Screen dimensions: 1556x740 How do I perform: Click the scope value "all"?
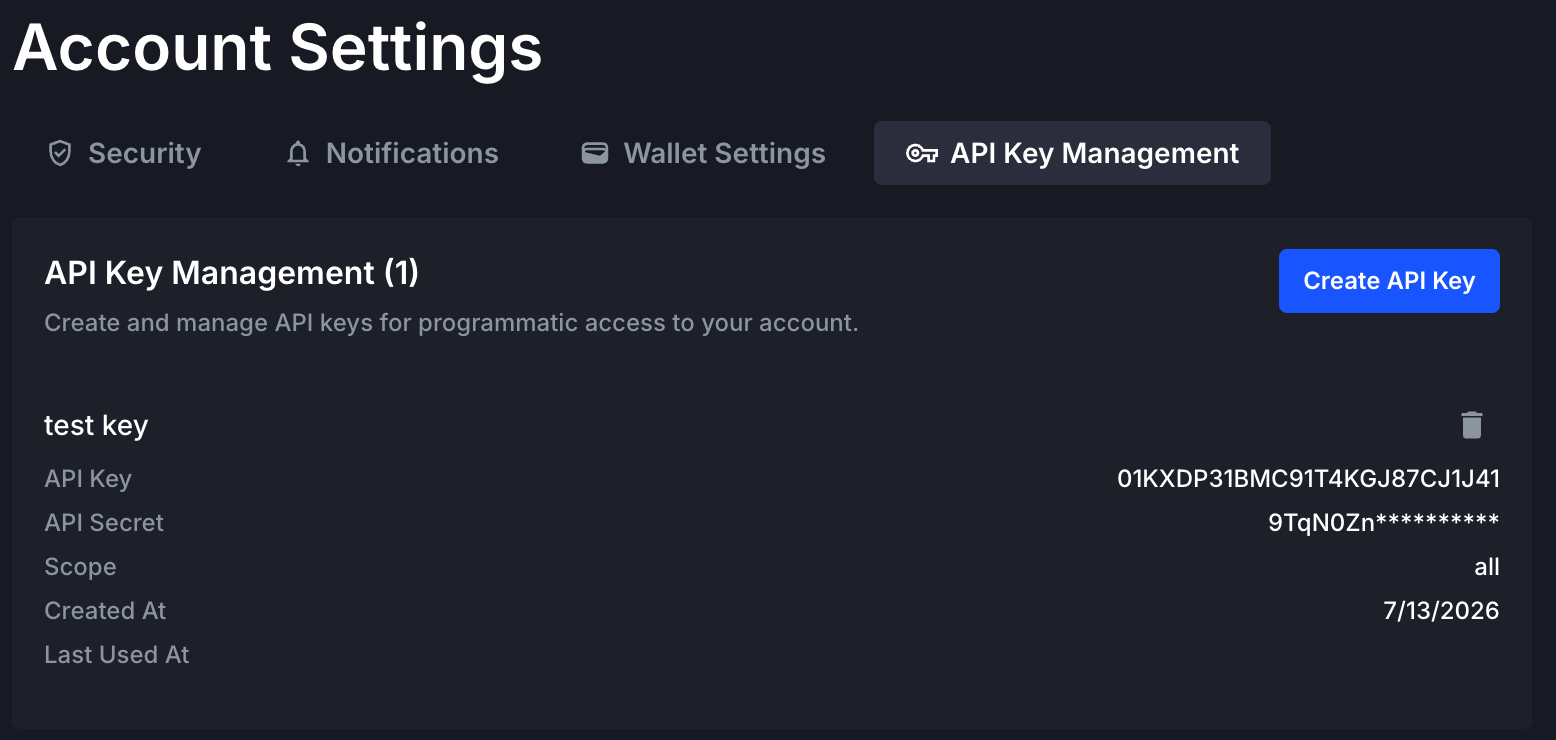pyautogui.click(x=1487, y=567)
